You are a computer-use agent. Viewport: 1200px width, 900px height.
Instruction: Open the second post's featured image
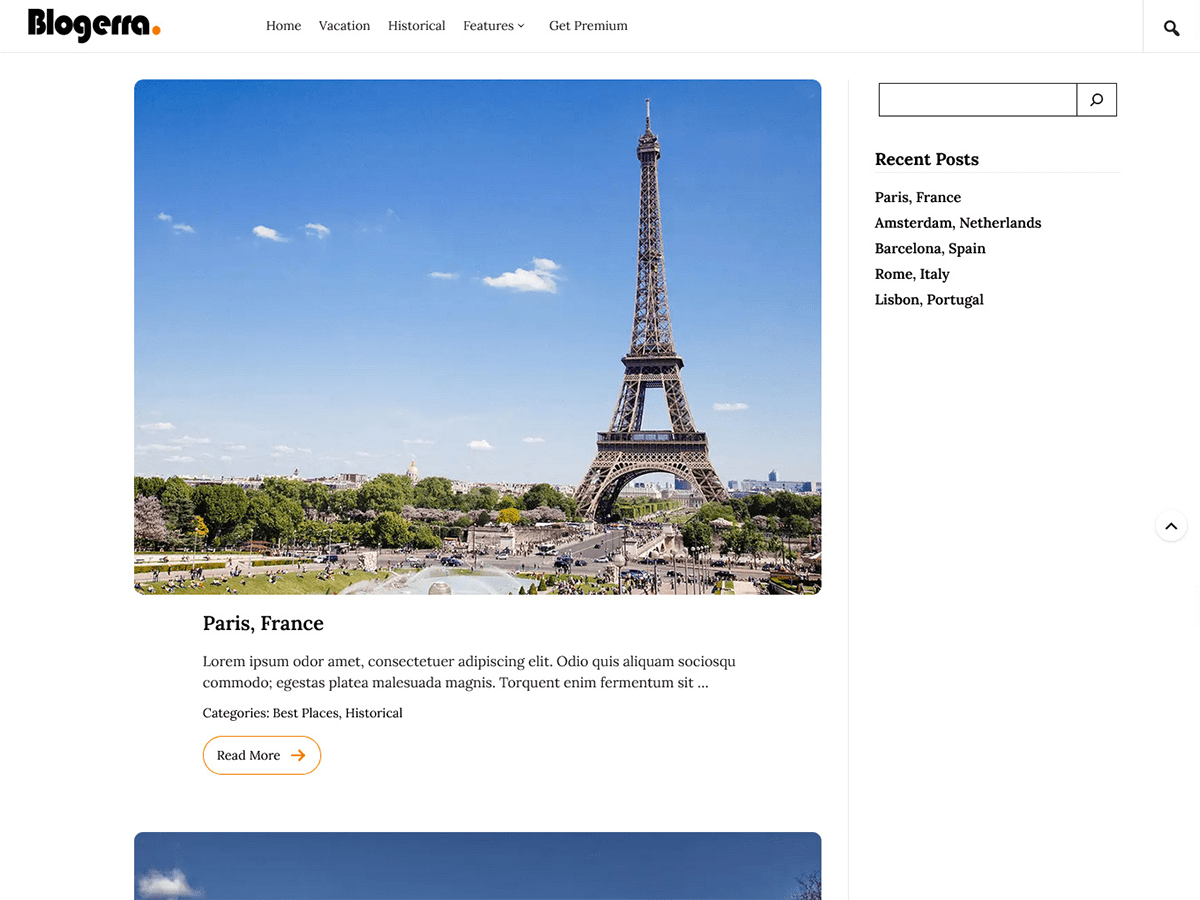(x=478, y=866)
